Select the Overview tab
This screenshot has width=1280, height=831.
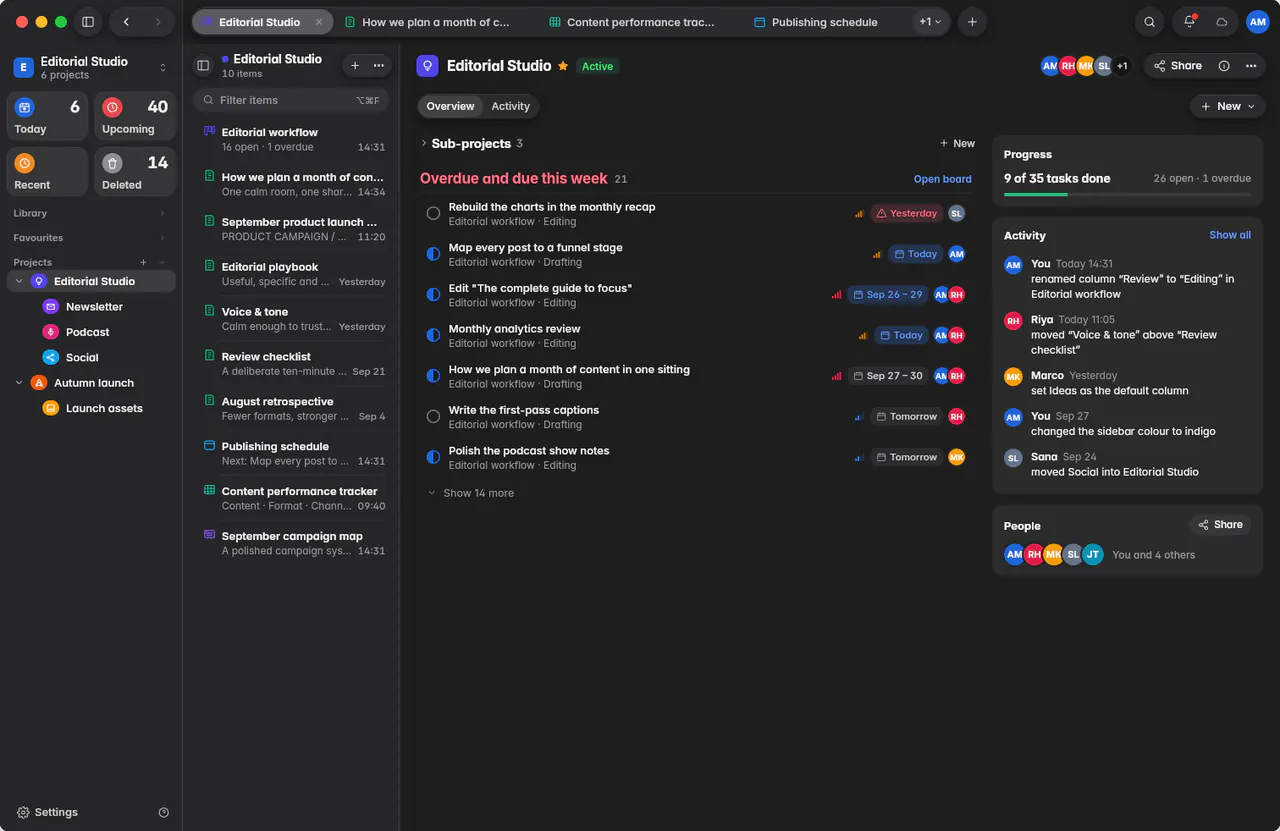click(450, 106)
